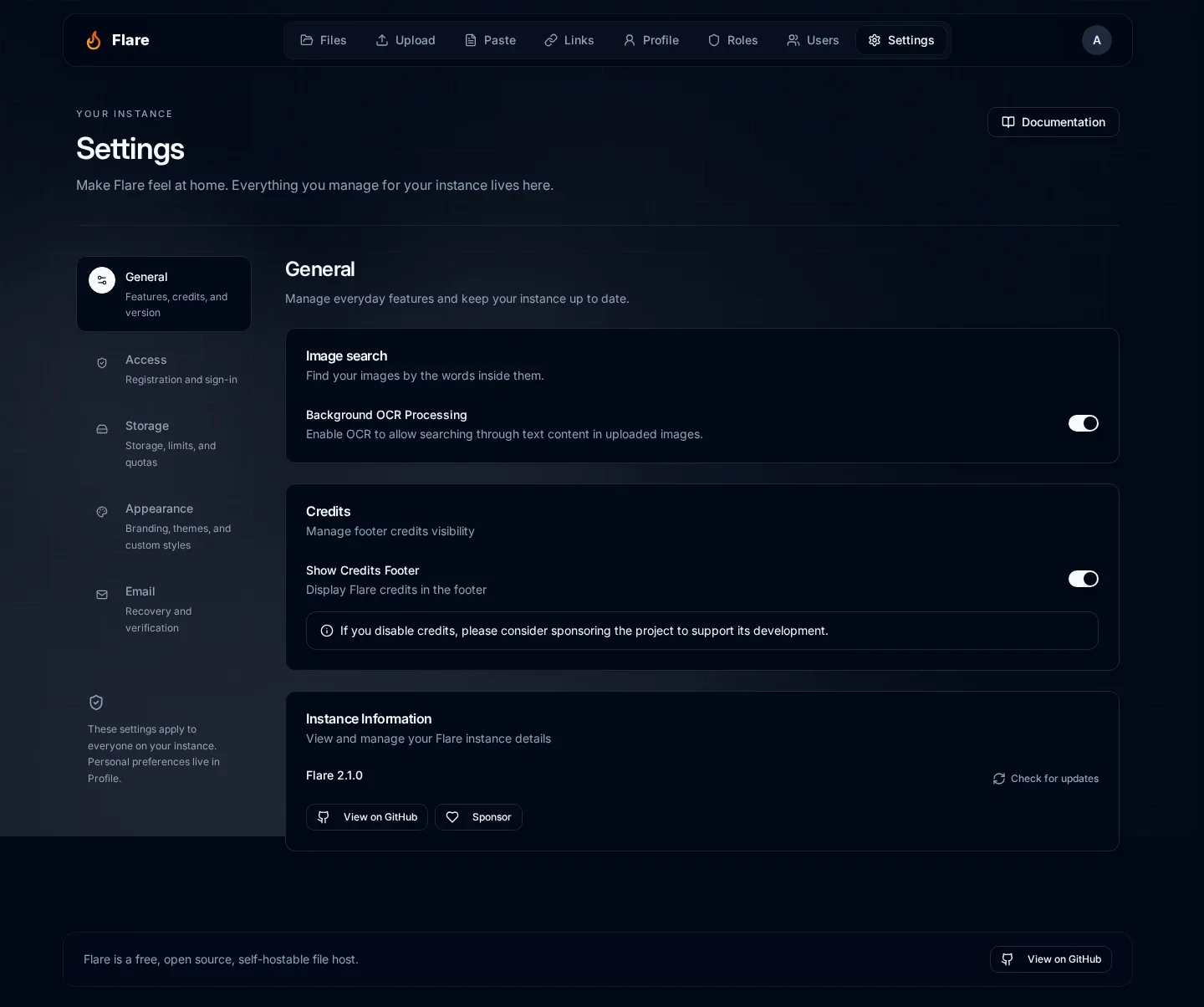Click 'These settings apply to everyone' note
The image size is (1204, 1007).
[154, 754]
